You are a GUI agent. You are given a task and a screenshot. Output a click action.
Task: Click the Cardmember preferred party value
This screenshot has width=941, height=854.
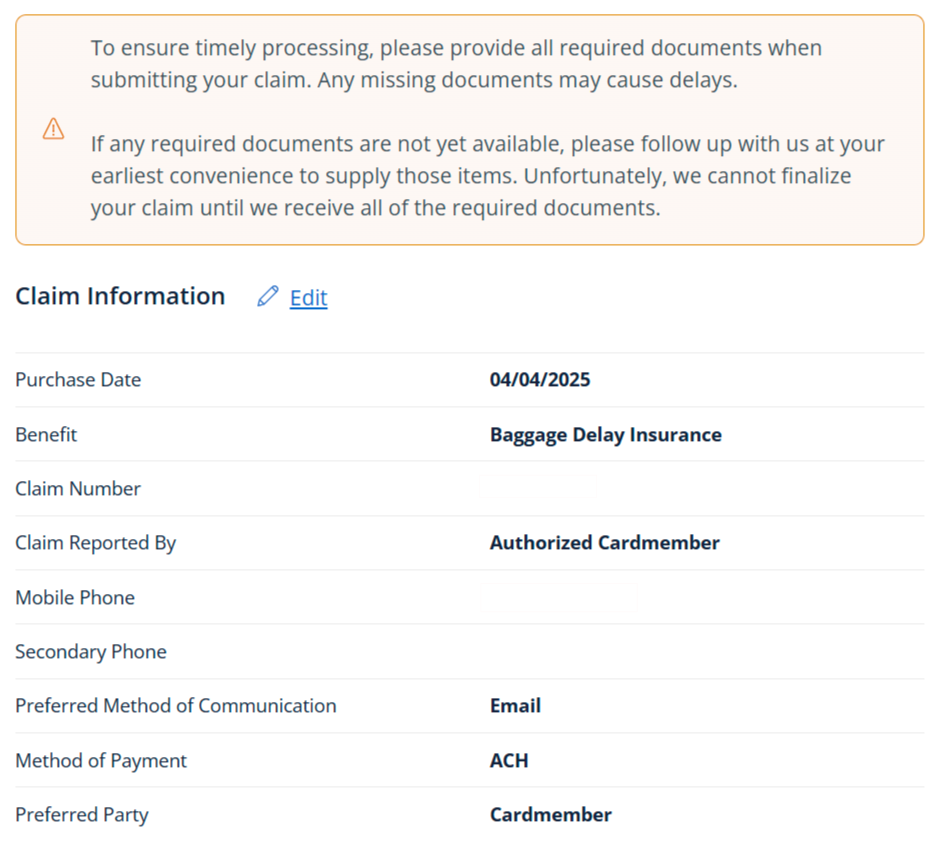tap(550, 815)
